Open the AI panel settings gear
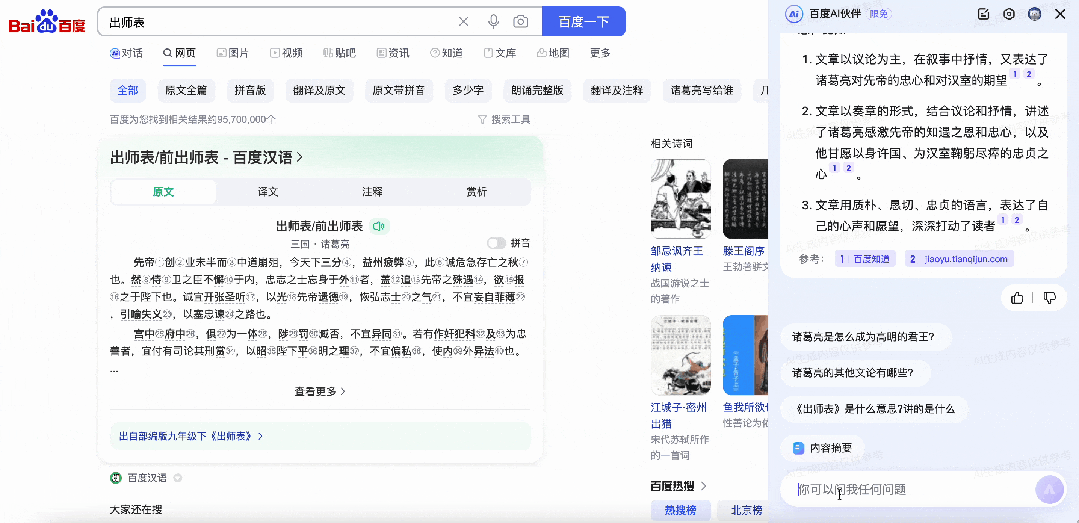 pos(1009,14)
